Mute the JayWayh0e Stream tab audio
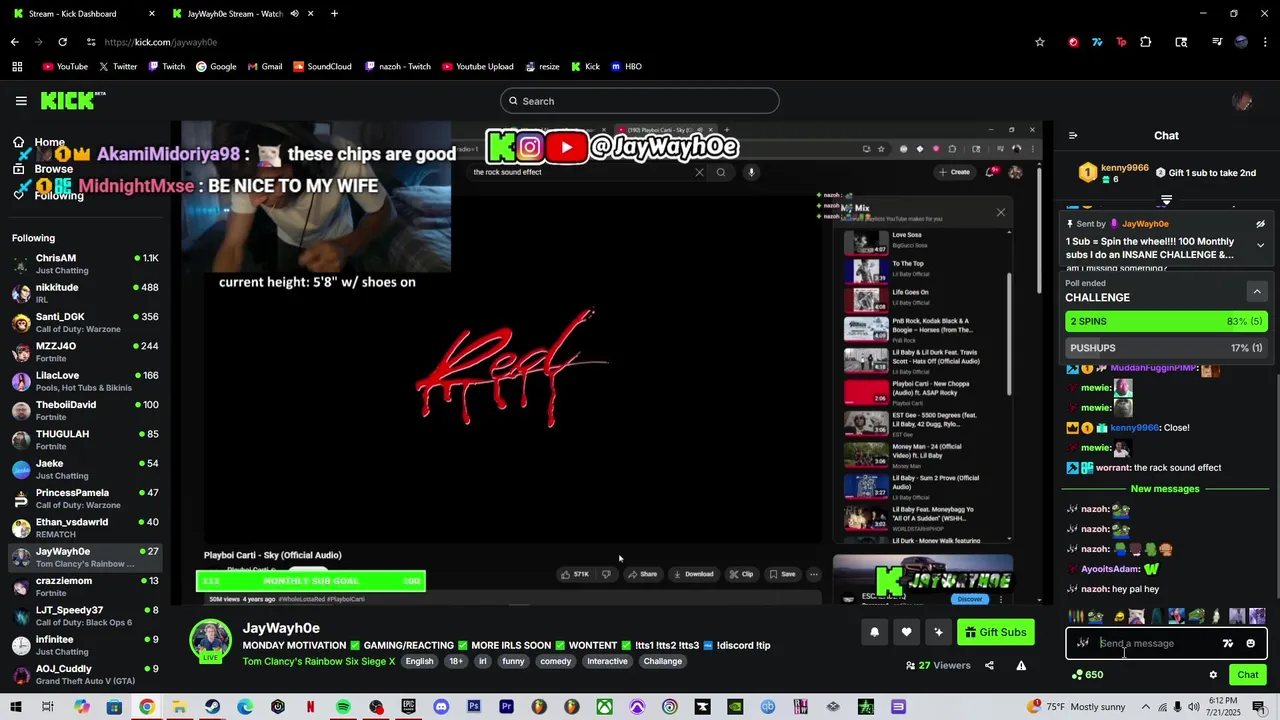The height and width of the screenshot is (720, 1280). [295, 14]
